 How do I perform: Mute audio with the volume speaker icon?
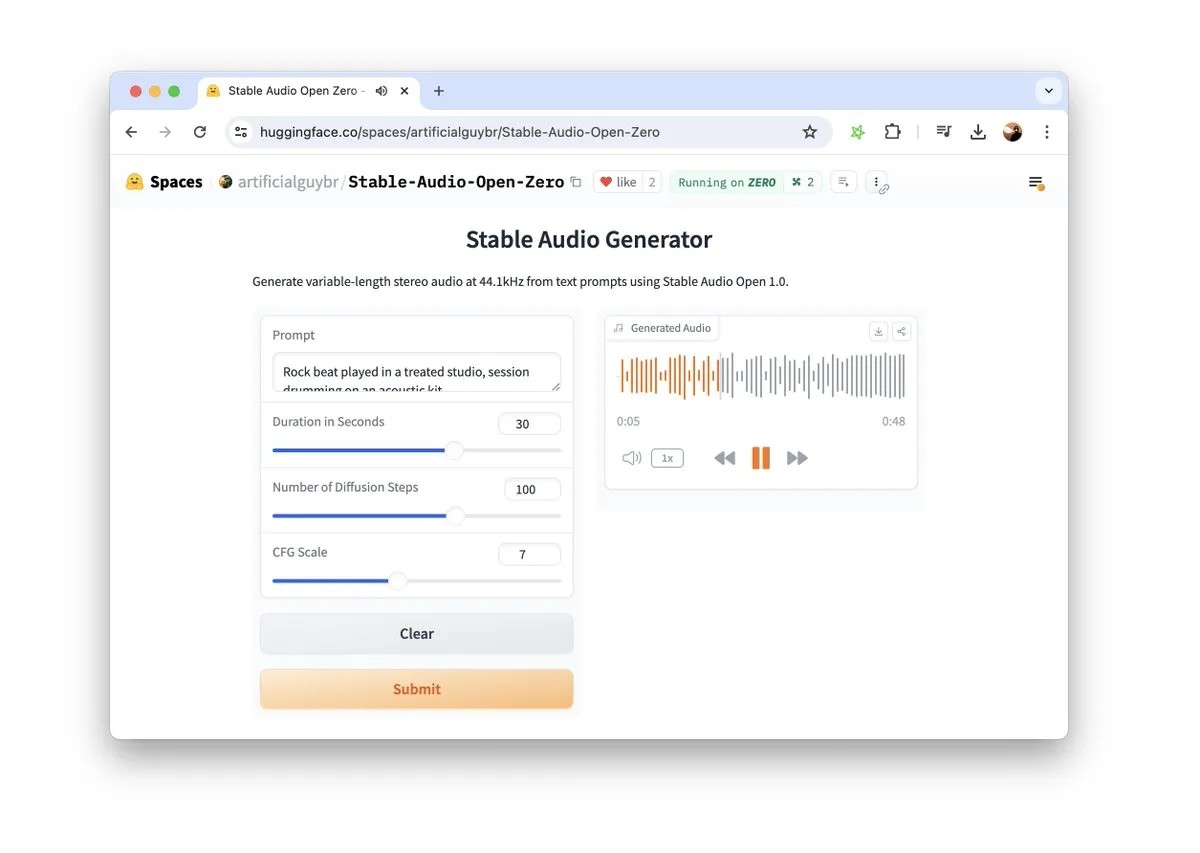pos(631,457)
